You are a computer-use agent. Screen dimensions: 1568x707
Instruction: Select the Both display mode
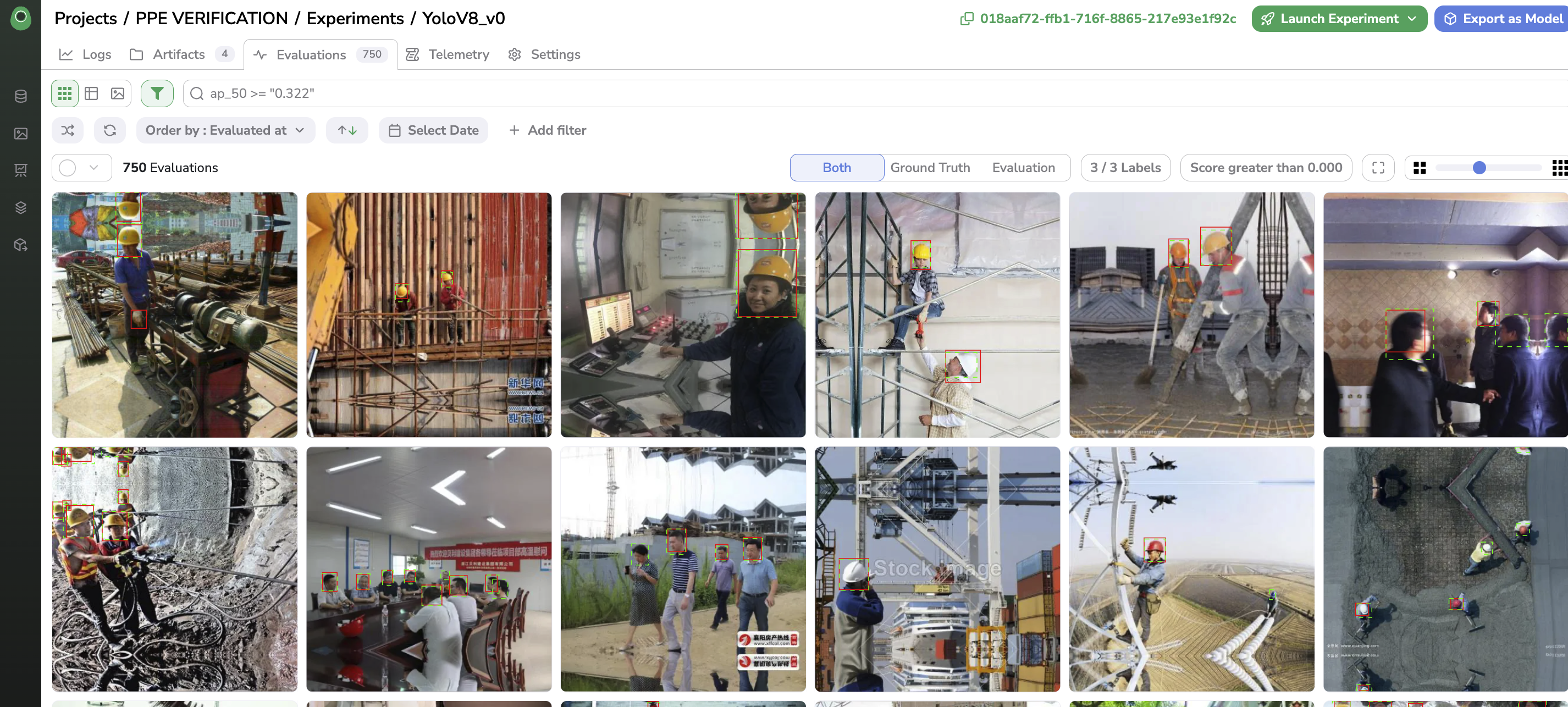[836, 168]
